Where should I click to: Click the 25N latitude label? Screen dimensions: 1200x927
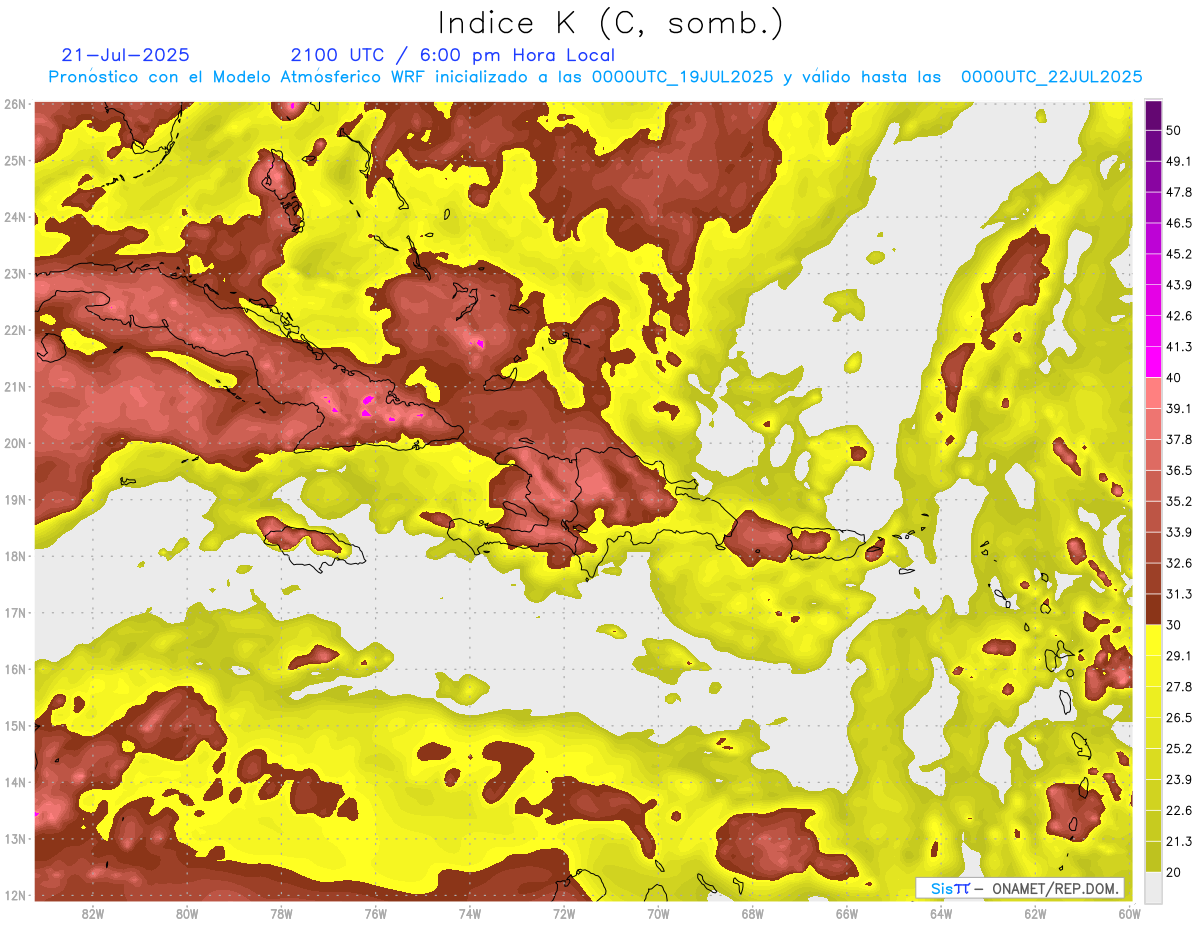[15, 161]
